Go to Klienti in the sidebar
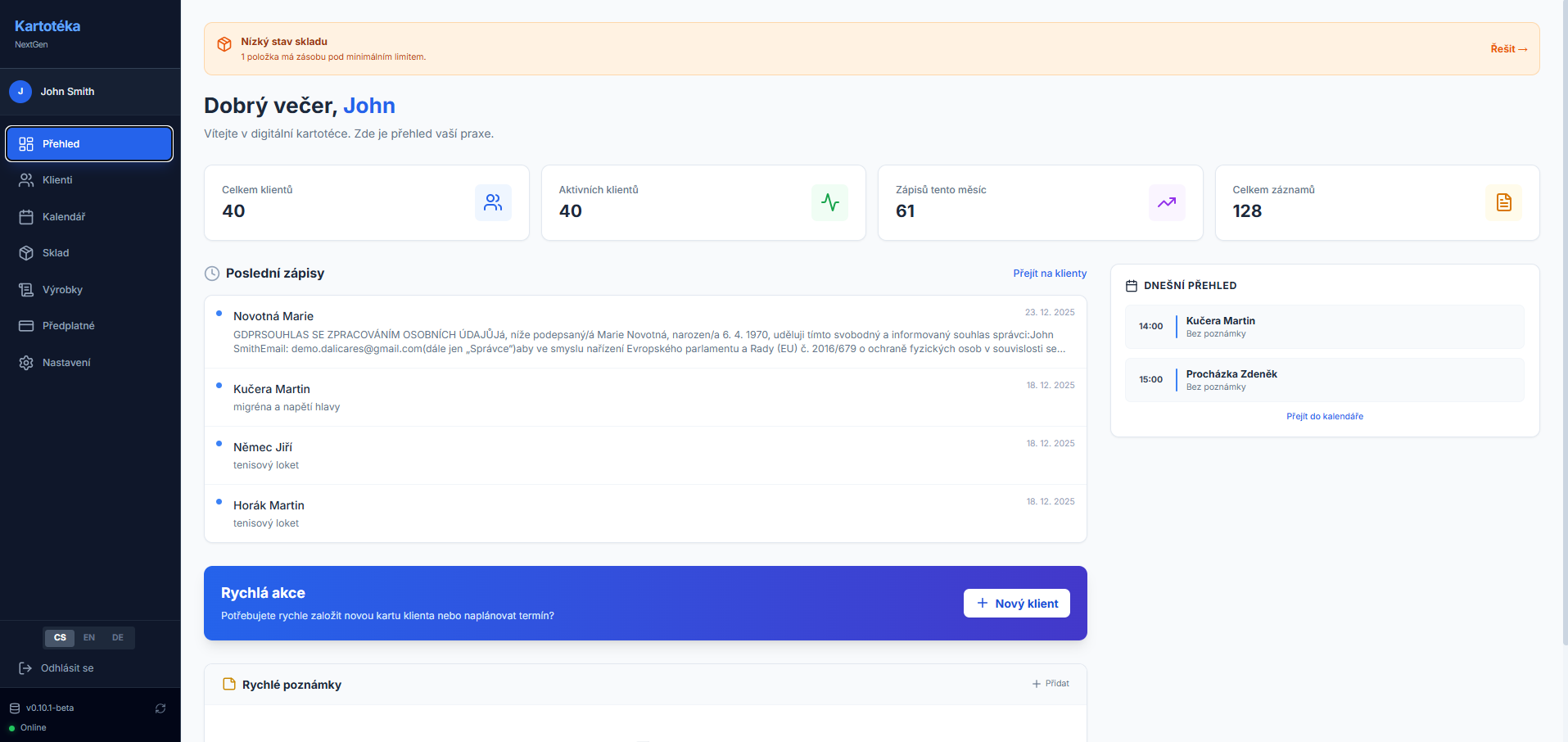The width and height of the screenshot is (1568, 742). 90,180
